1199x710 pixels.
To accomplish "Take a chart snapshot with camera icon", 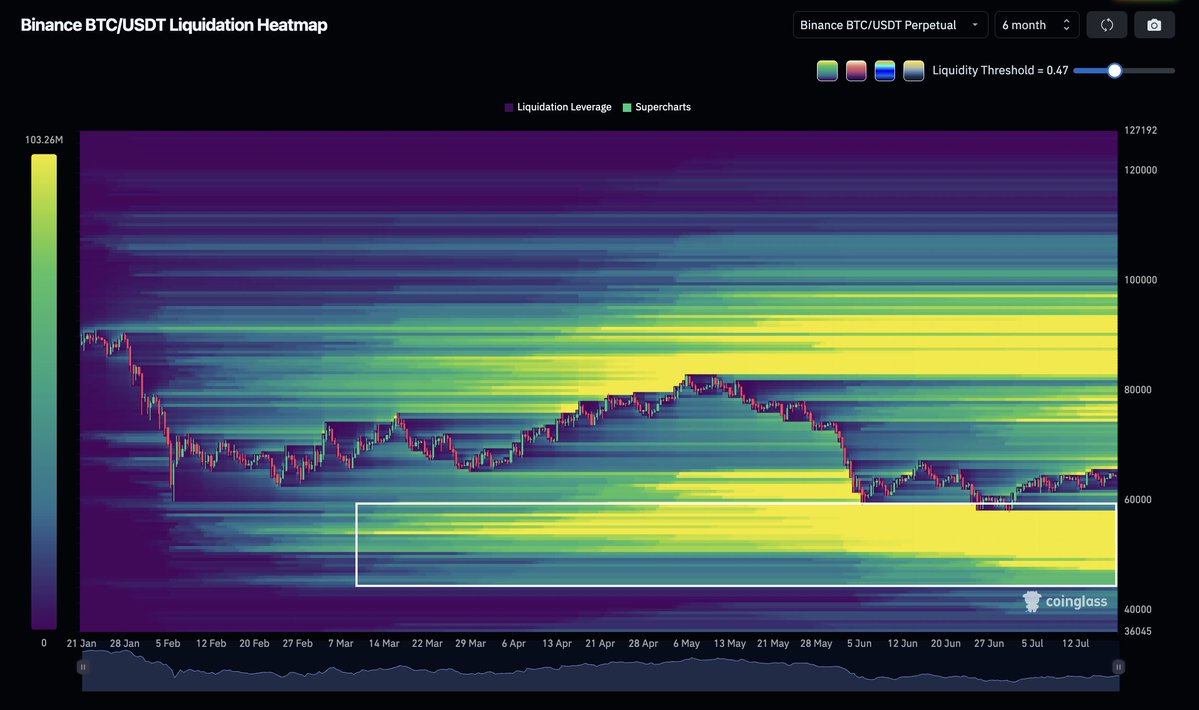I will (1154, 25).
